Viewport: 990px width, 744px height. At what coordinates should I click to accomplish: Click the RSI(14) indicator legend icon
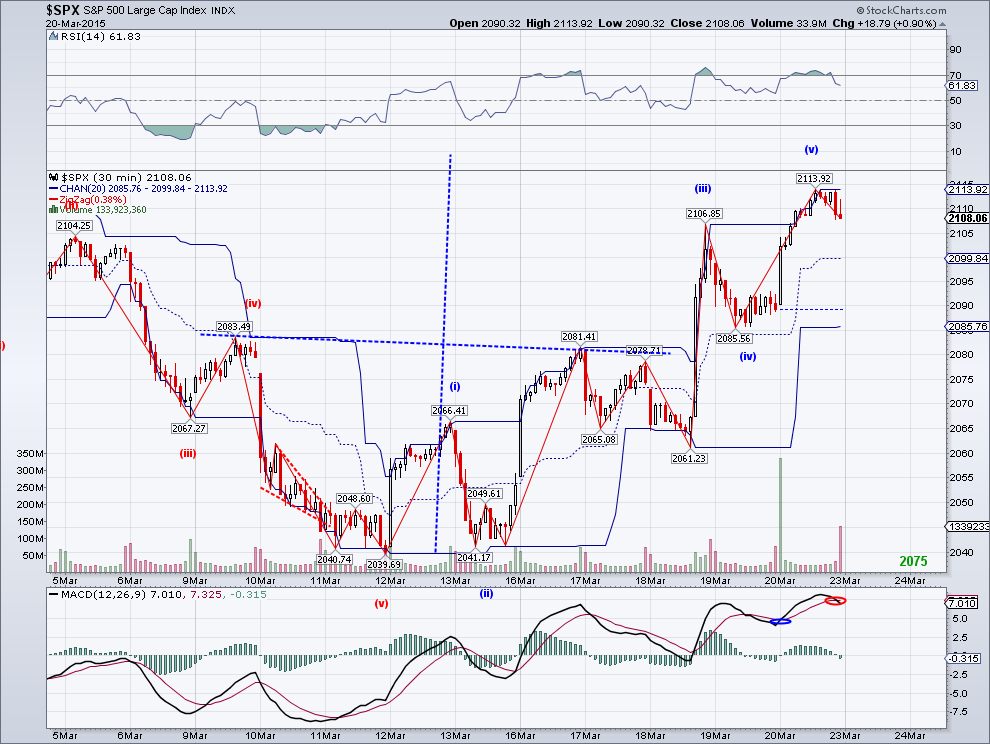tap(54, 37)
